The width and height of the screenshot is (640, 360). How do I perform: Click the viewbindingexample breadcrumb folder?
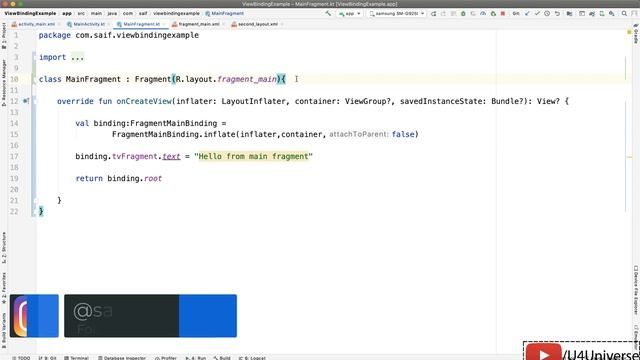176,13
